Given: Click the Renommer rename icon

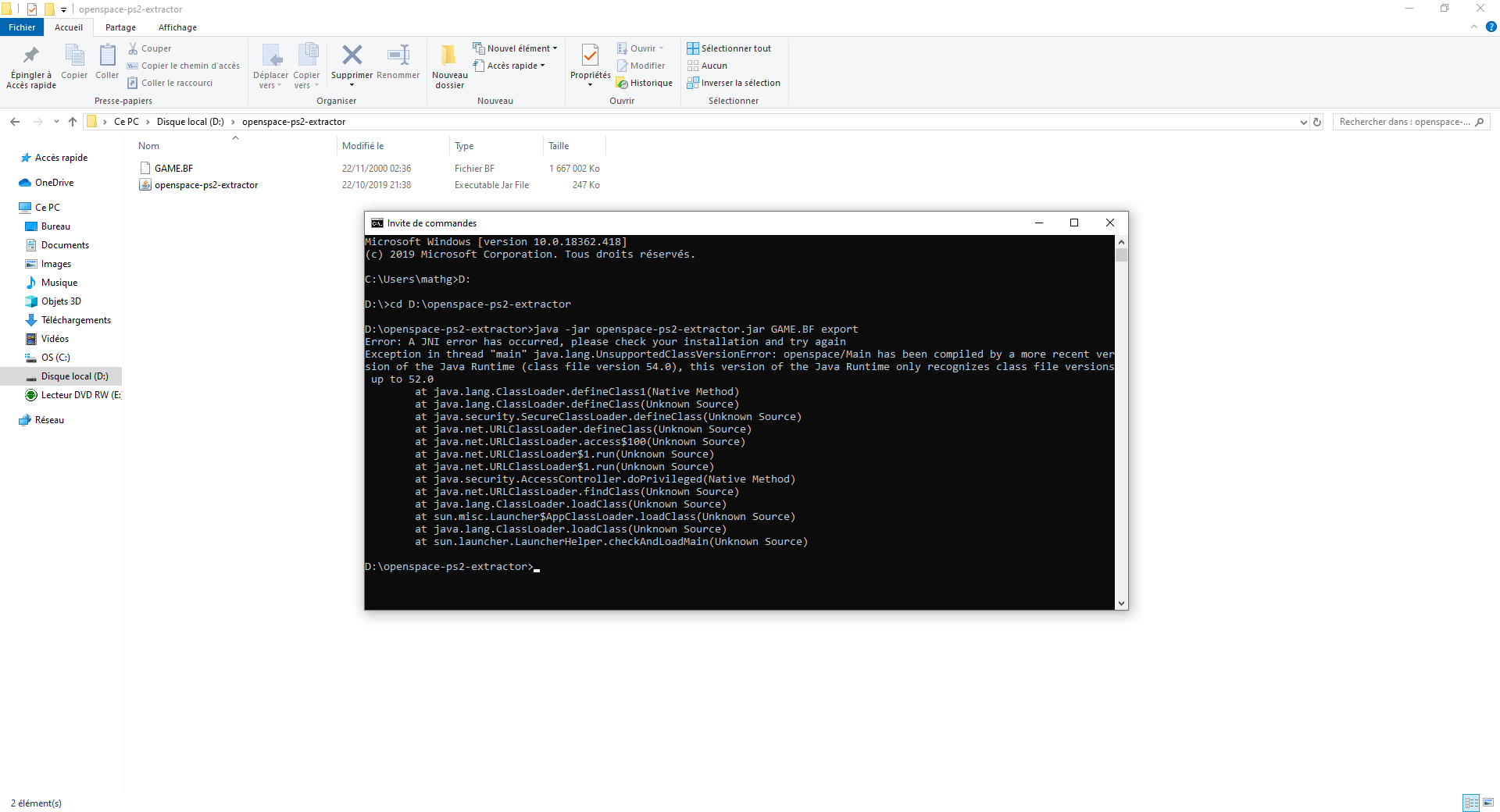Looking at the screenshot, I should [398, 55].
